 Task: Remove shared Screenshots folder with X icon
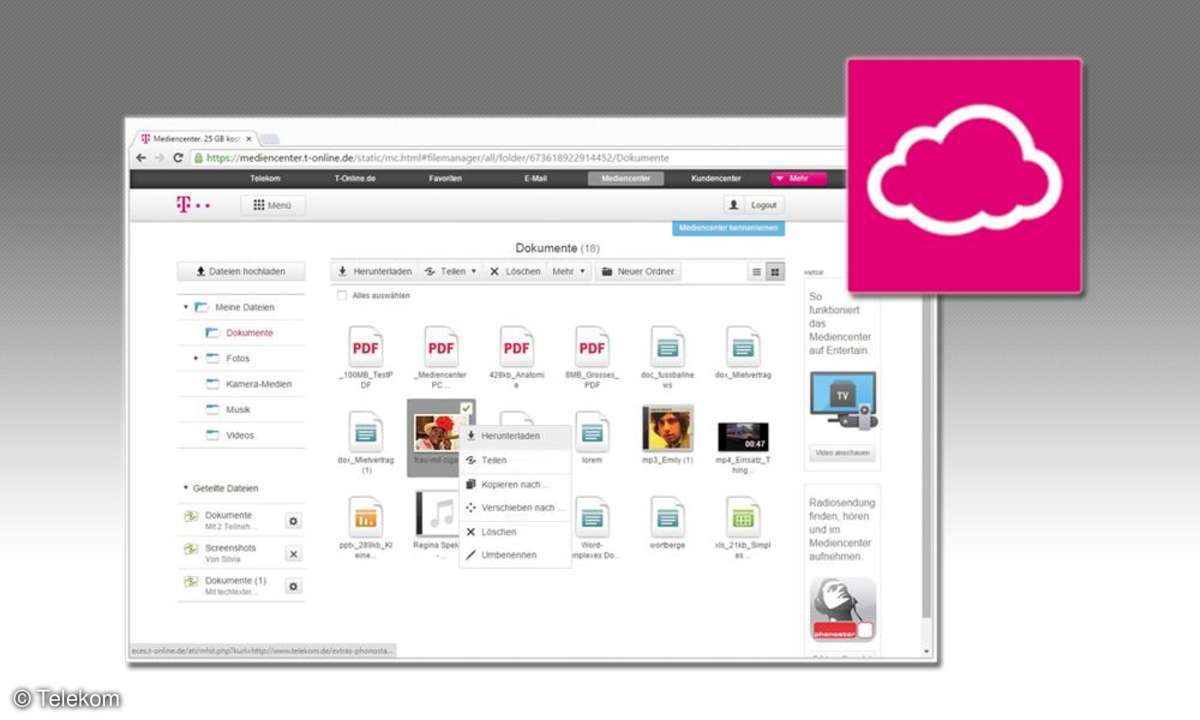(293, 553)
